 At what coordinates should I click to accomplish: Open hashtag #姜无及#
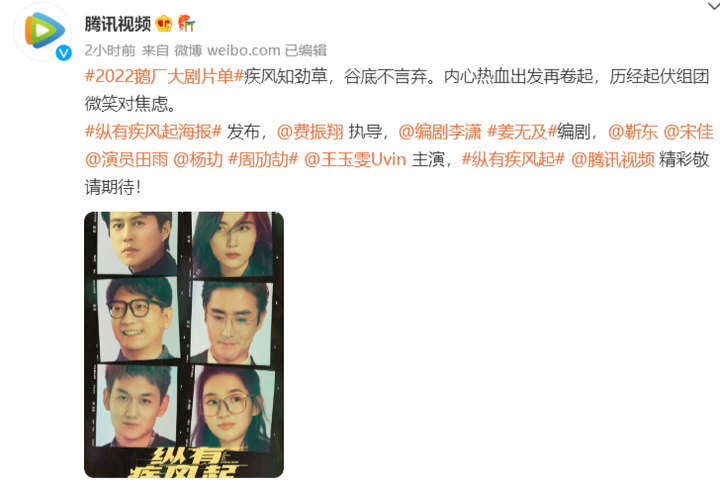pyautogui.click(x=522, y=132)
